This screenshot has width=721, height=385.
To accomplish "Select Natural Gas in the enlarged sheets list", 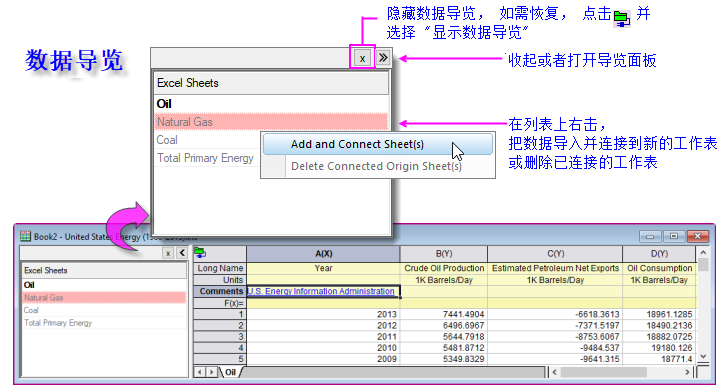I will 271,122.
